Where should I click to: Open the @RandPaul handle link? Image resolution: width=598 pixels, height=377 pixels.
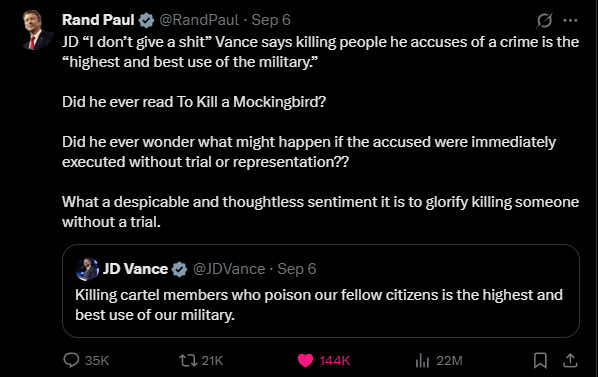199,20
